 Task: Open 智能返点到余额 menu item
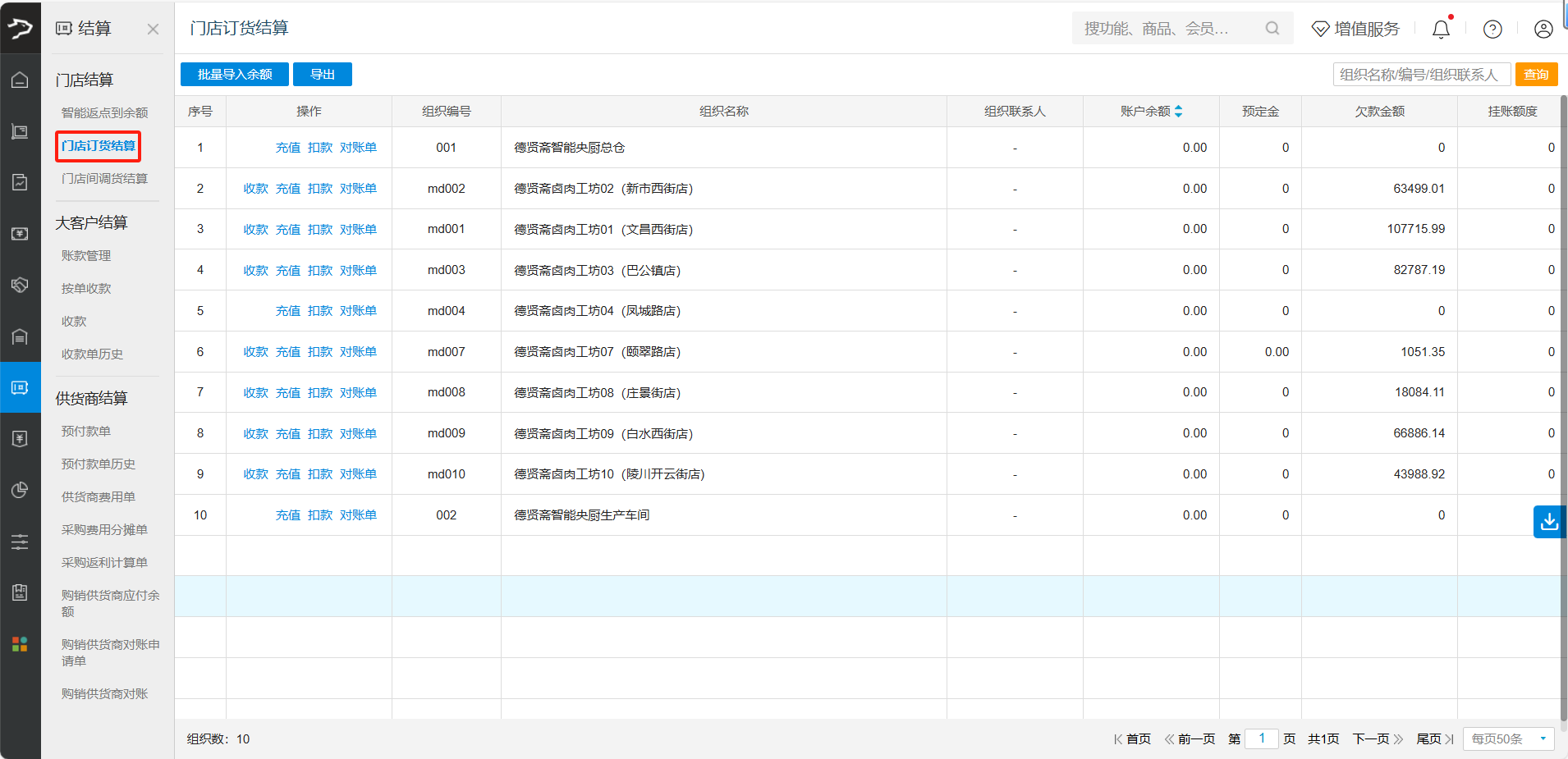click(104, 113)
